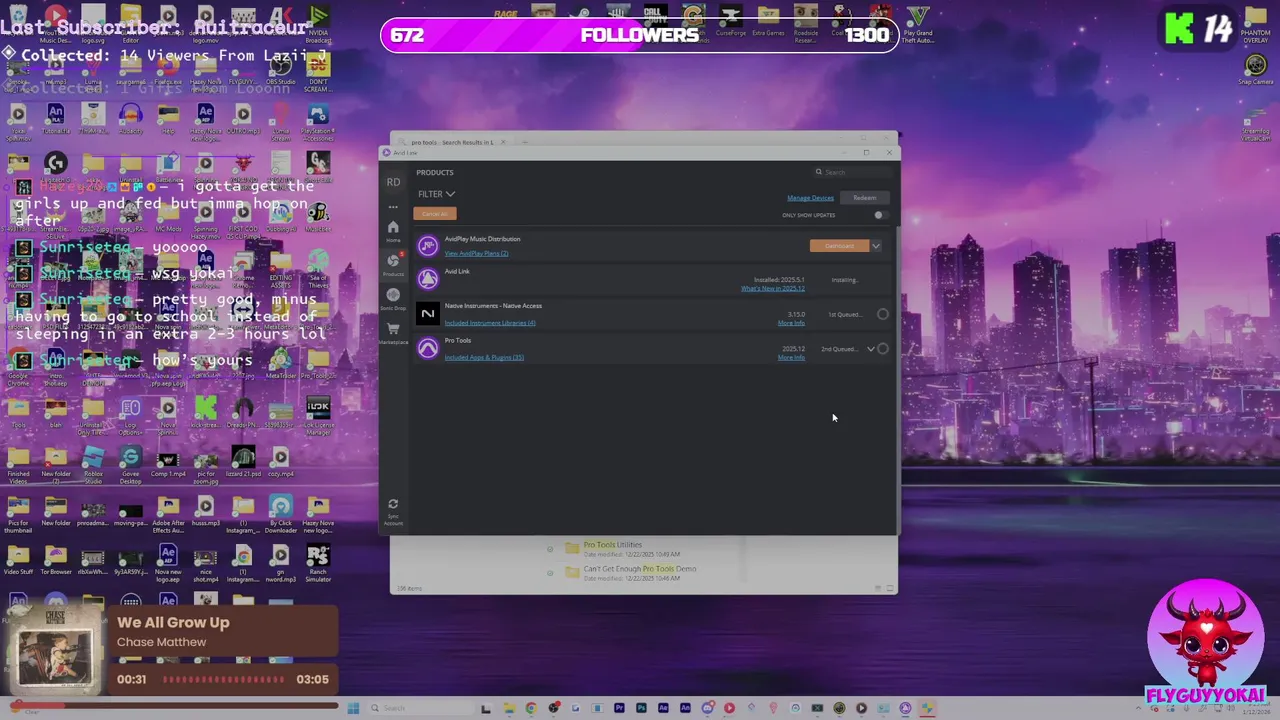
Task: Open the Windows Start button
Action: click(353, 708)
